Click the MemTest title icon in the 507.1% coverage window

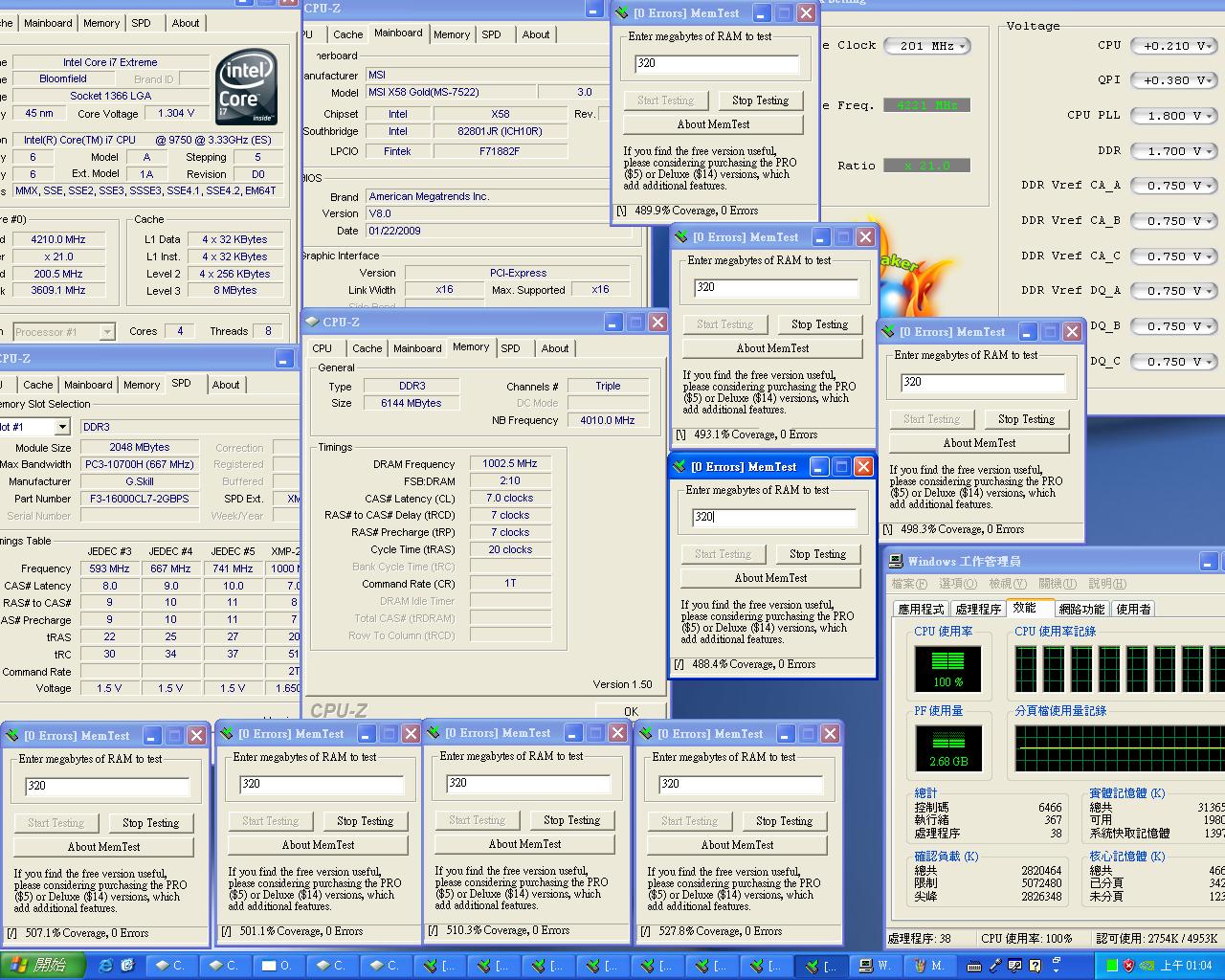click(x=12, y=736)
